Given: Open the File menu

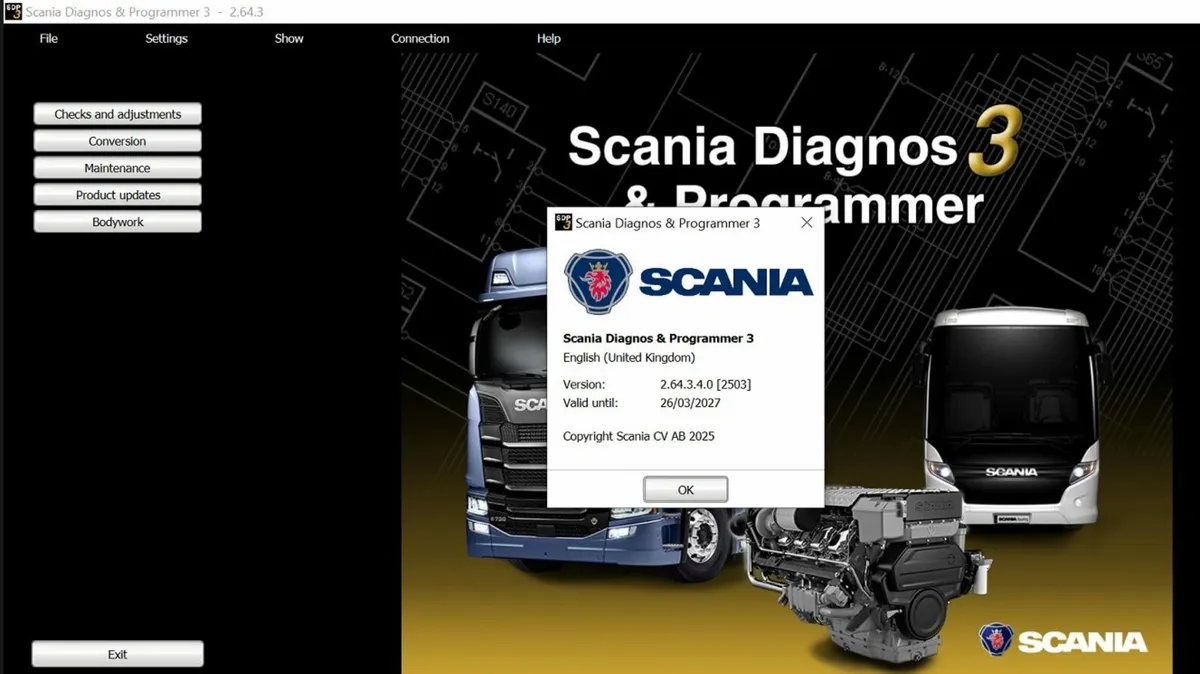Looking at the screenshot, I should pos(48,38).
